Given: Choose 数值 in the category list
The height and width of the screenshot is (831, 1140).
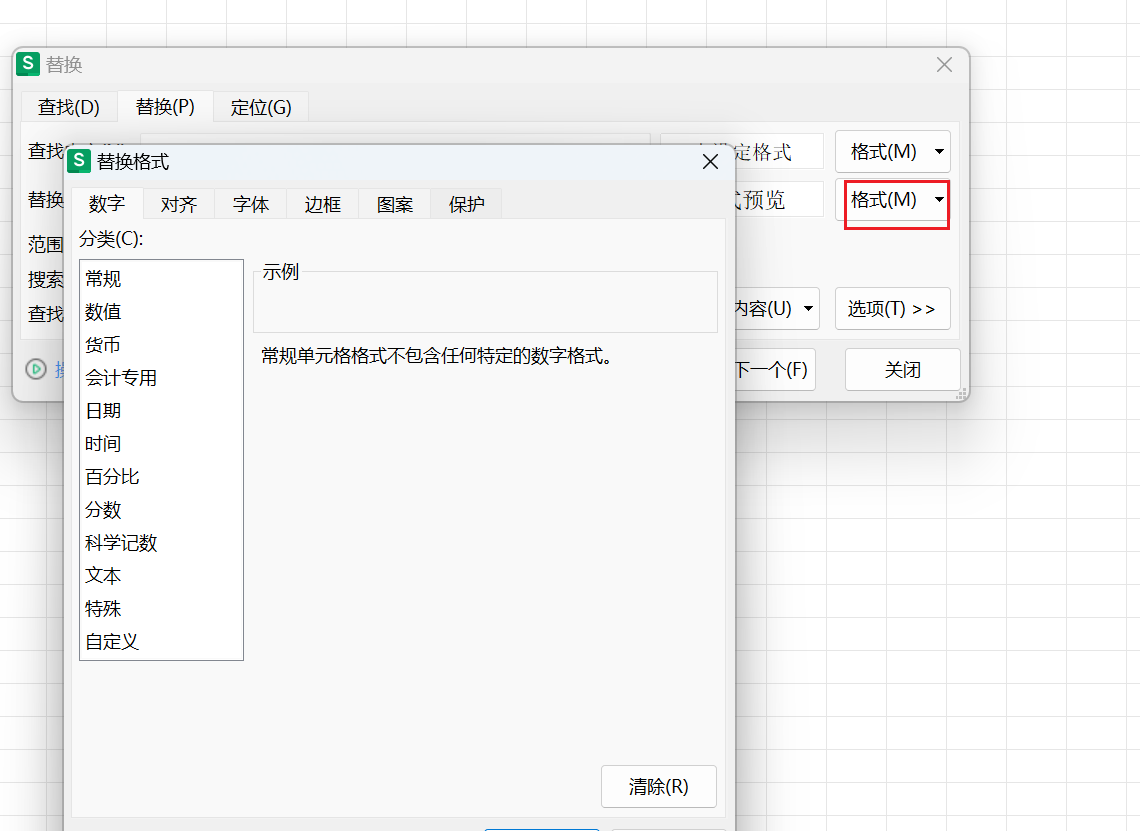Looking at the screenshot, I should point(103,312).
